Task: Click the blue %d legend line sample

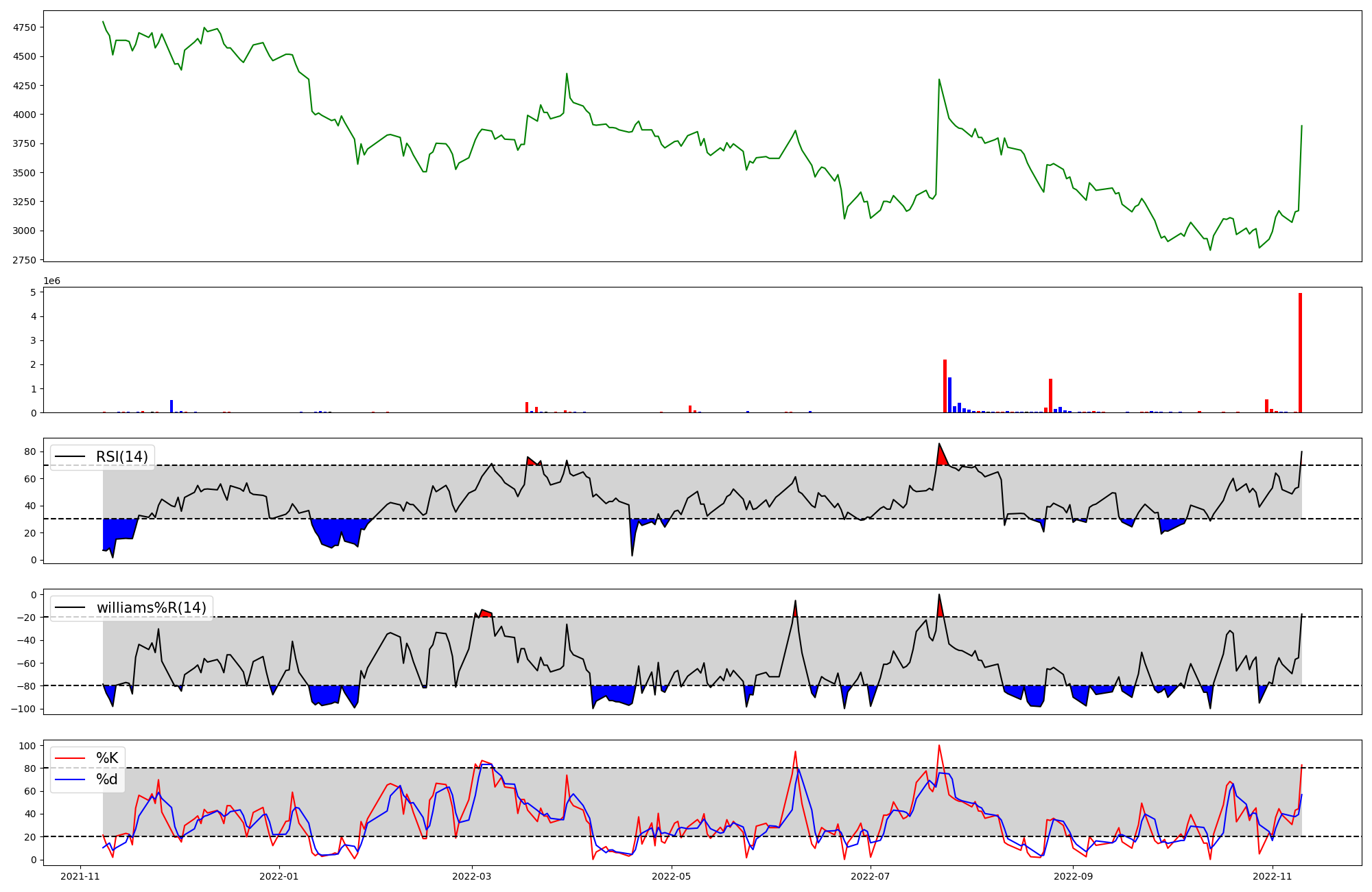Action: pos(70,779)
